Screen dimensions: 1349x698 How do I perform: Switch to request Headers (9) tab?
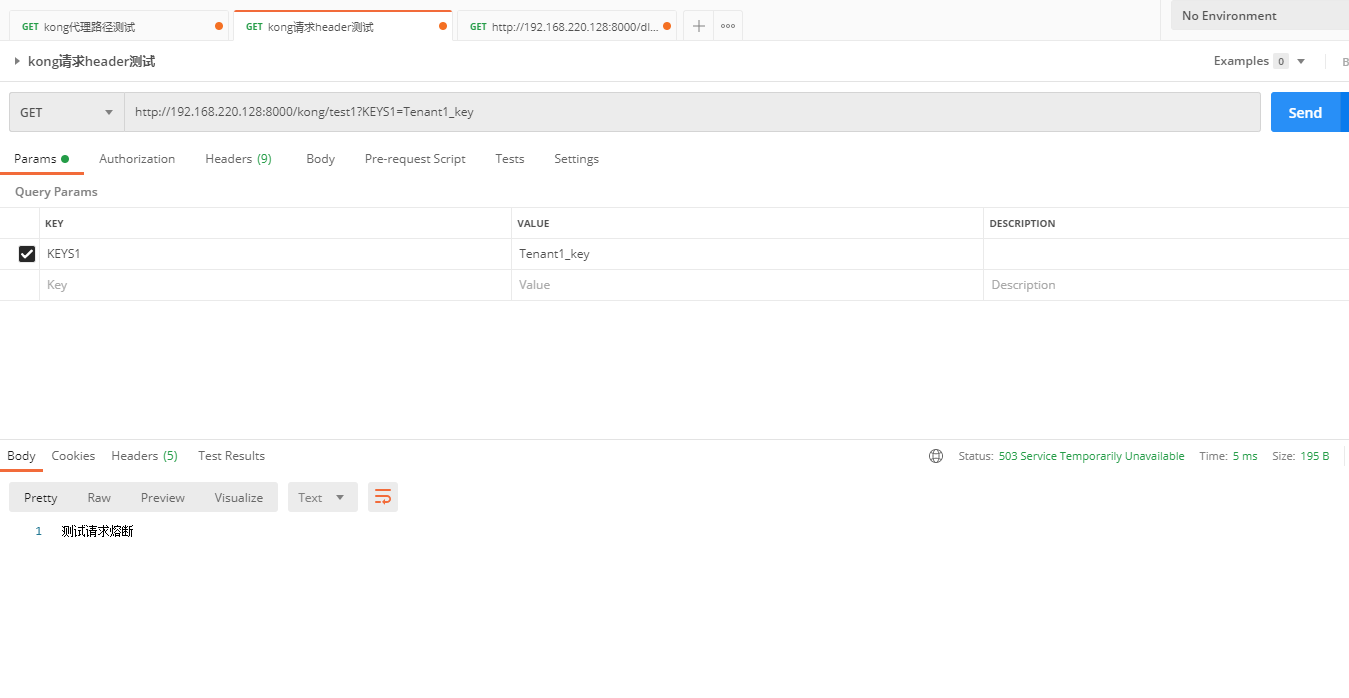pyautogui.click(x=238, y=159)
